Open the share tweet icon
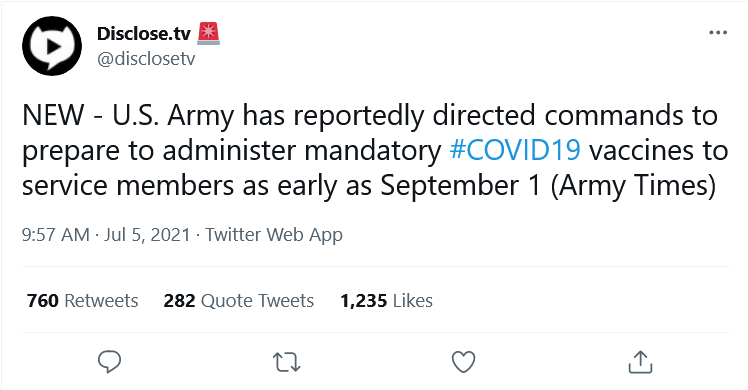Image resolution: width=748 pixels, height=390 pixels. click(640, 362)
